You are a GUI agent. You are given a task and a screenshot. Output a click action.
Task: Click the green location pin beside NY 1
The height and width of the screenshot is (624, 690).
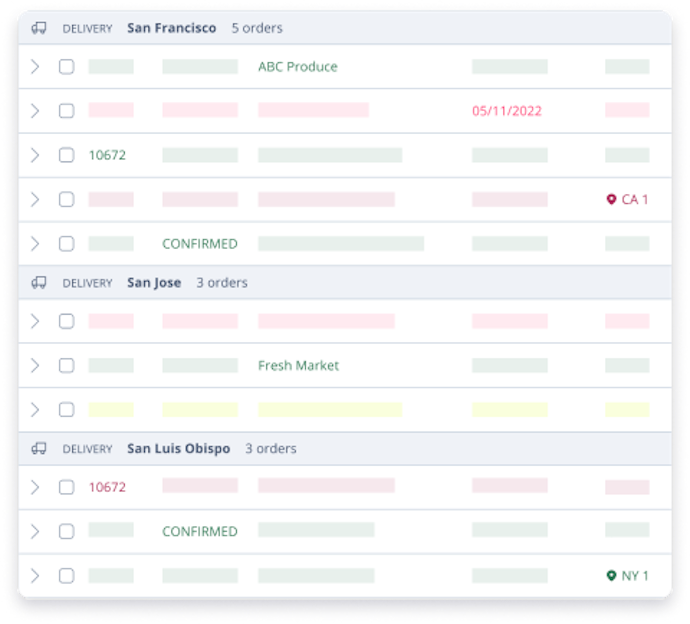[x=611, y=576]
